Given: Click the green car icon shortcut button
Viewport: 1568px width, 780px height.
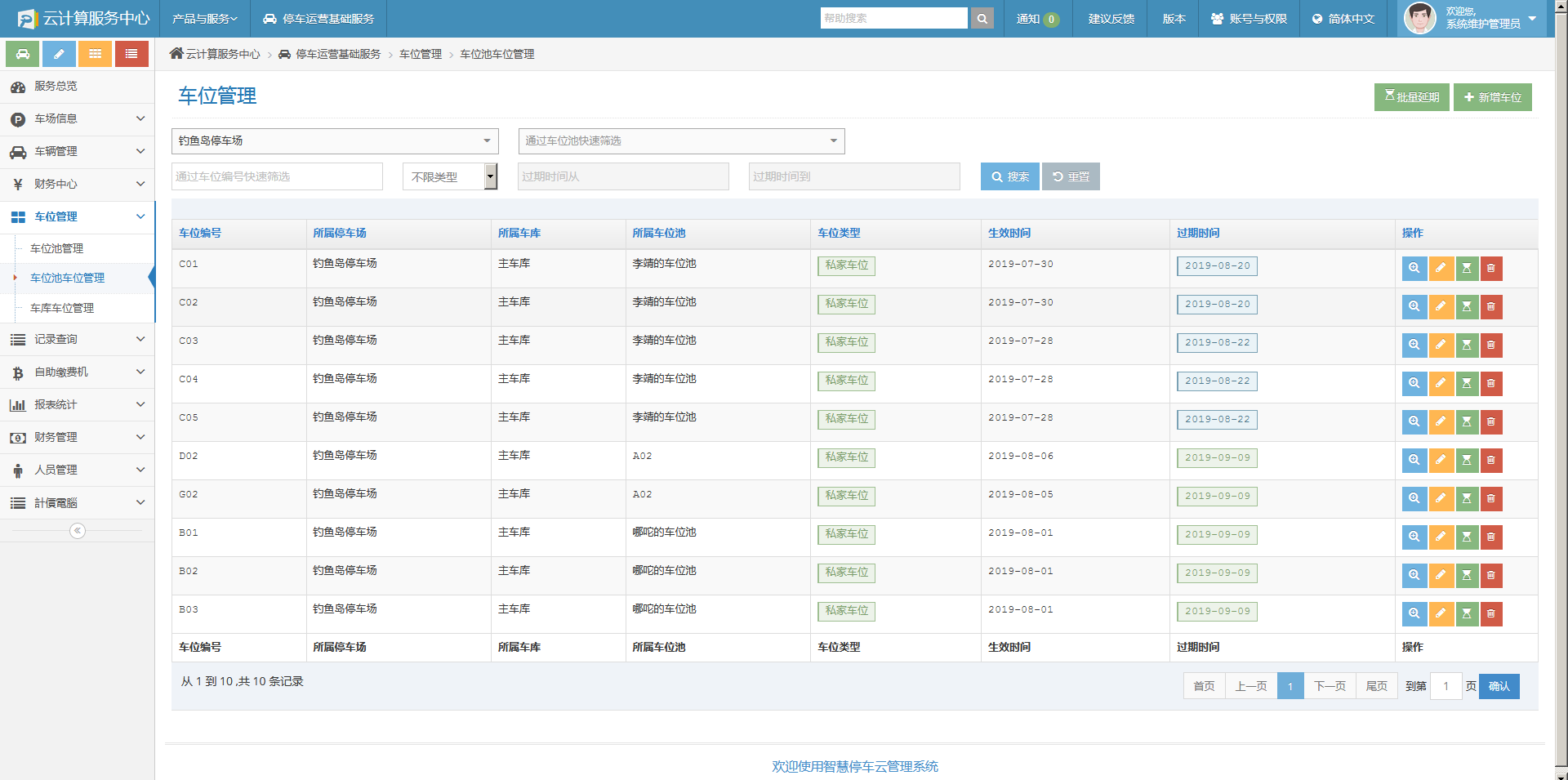Looking at the screenshot, I should [x=23, y=54].
